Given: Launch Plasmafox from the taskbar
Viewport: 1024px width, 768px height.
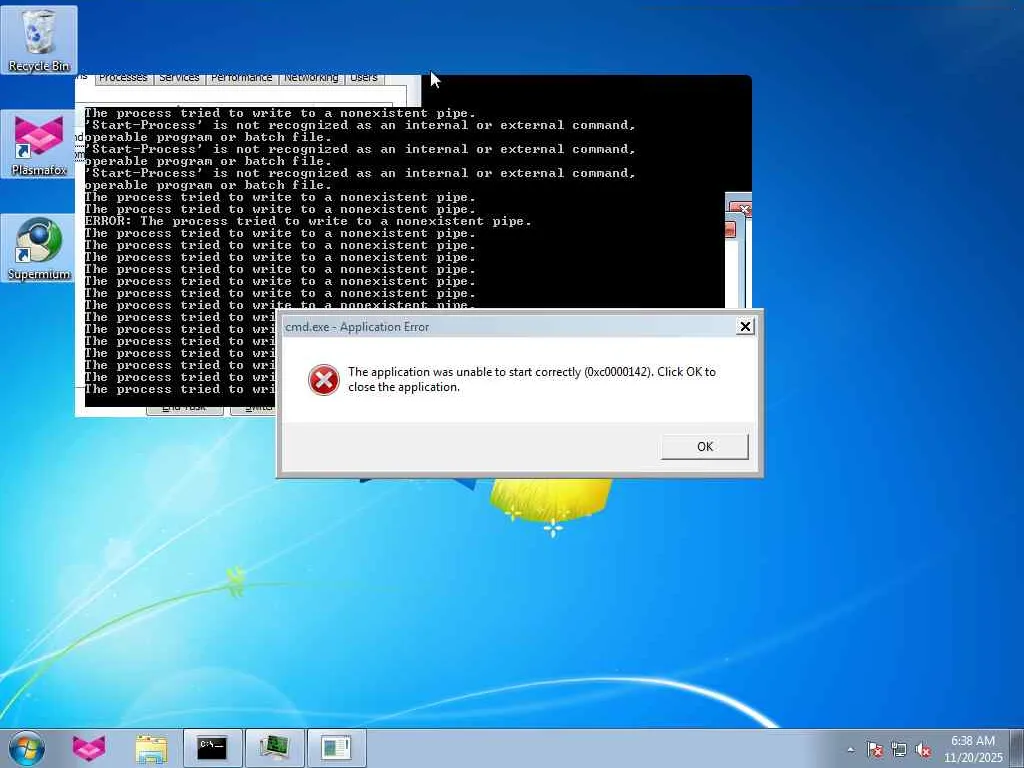Looking at the screenshot, I should [89, 748].
